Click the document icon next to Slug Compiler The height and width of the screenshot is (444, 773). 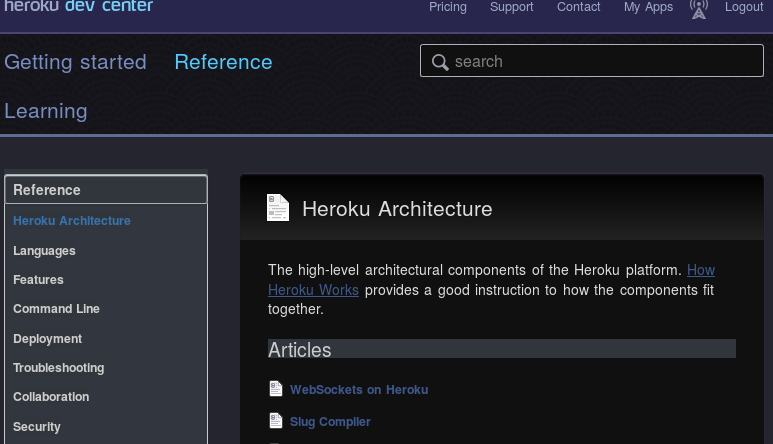(x=276, y=421)
